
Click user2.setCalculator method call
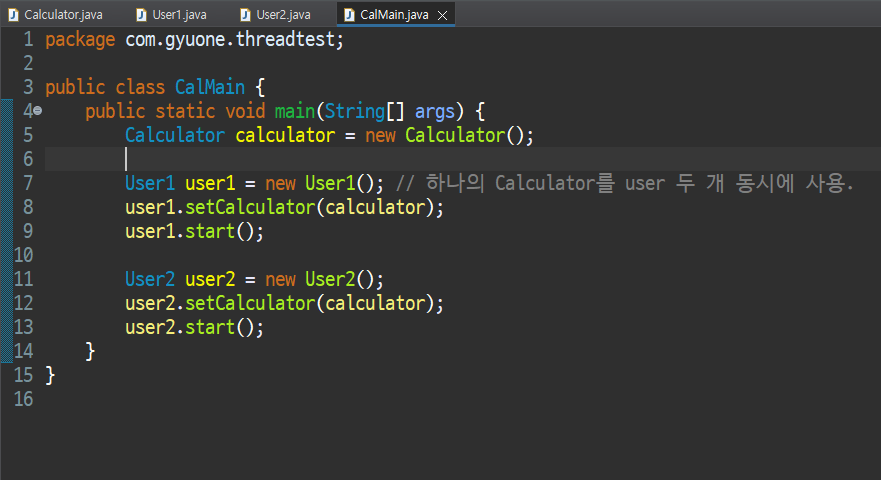tap(284, 304)
